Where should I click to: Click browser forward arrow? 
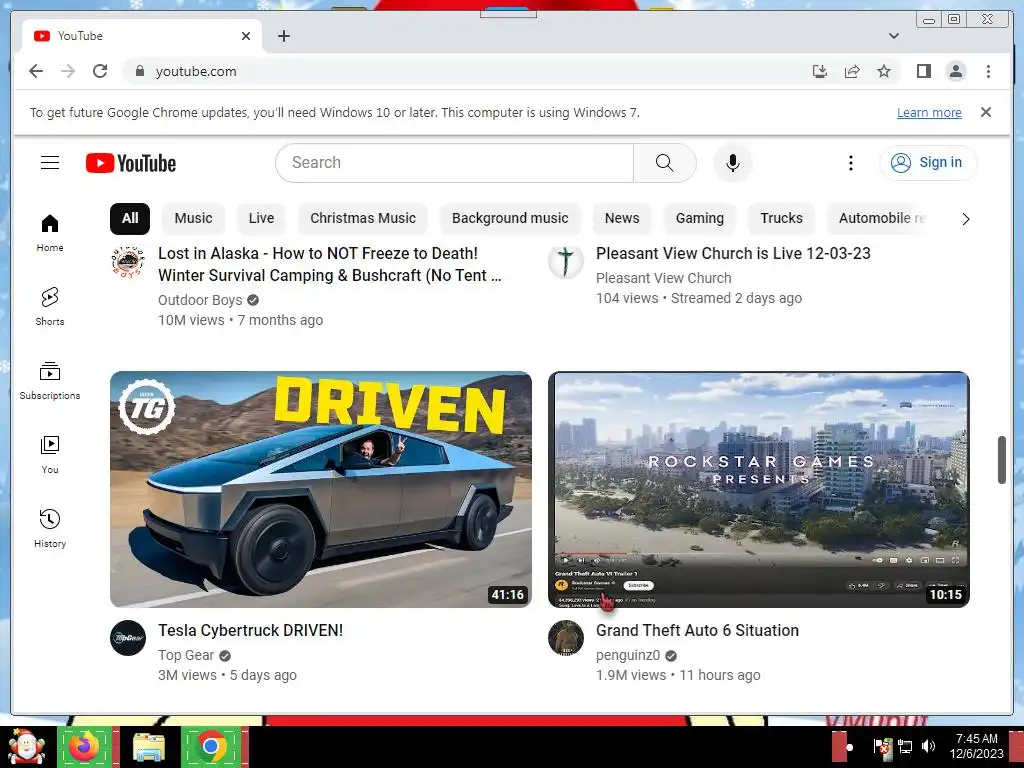[68, 71]
